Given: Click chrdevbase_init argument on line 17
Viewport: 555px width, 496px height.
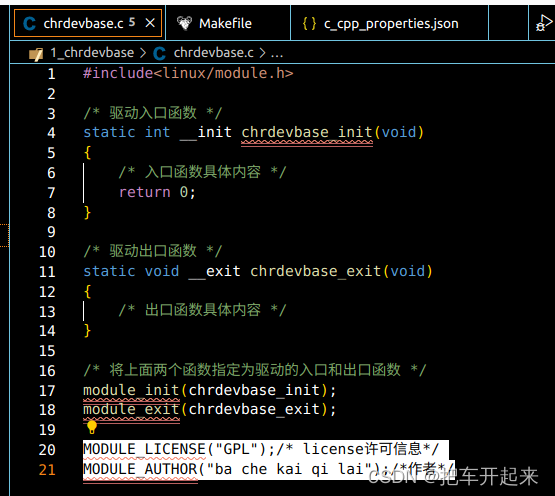Looking at the screenshot, I should [254, 390].
